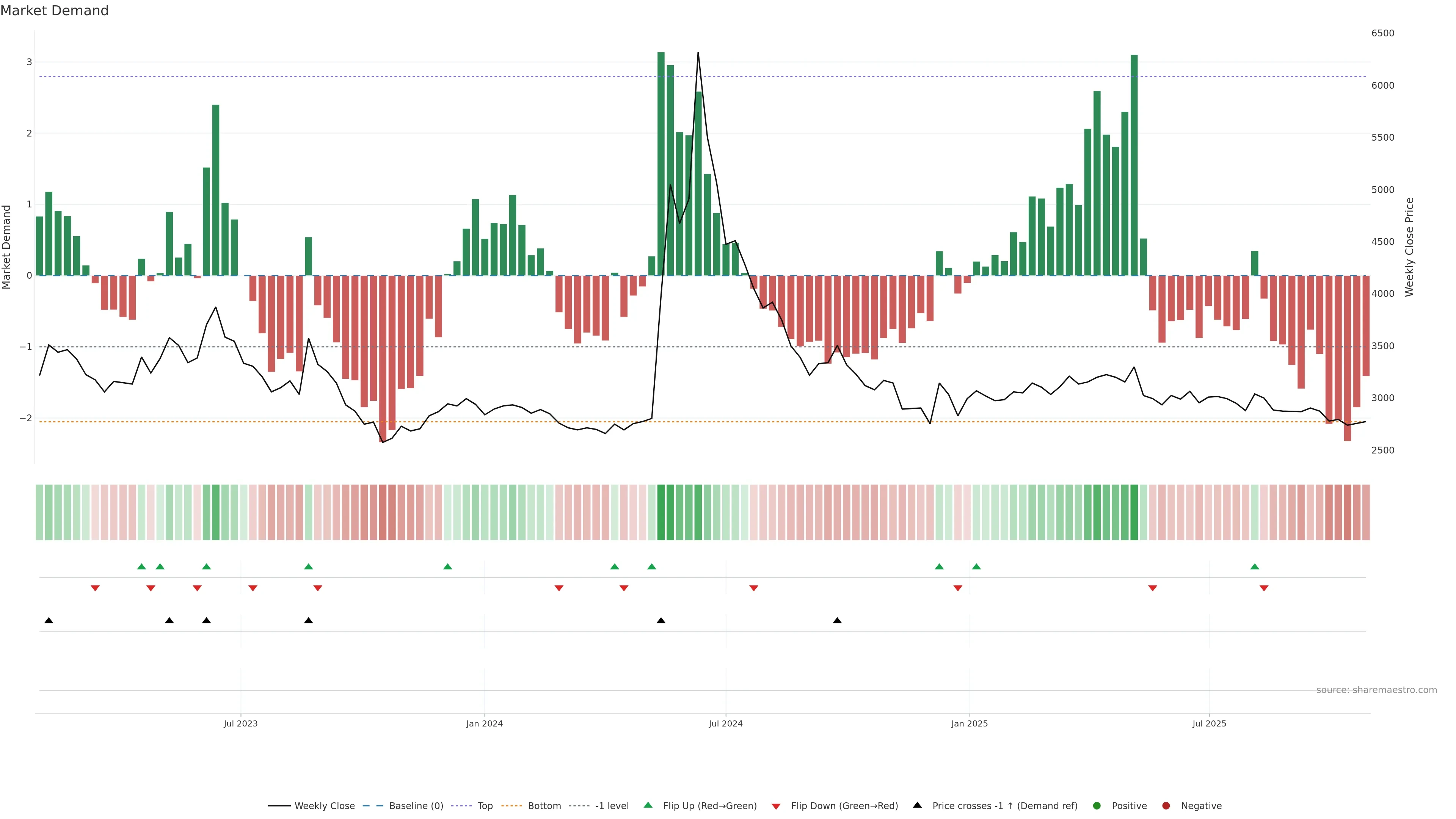Viewport: 1456px width, 819px height.
Task: Click the Jul 2025 x-axis label
Action: [x=1209, y=723]
